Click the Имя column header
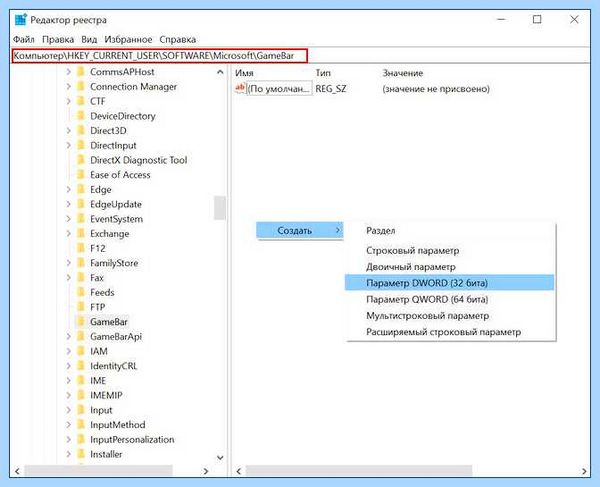Viewport: 600px width, 487px height. pyautogui.click(x=244, y=73)
